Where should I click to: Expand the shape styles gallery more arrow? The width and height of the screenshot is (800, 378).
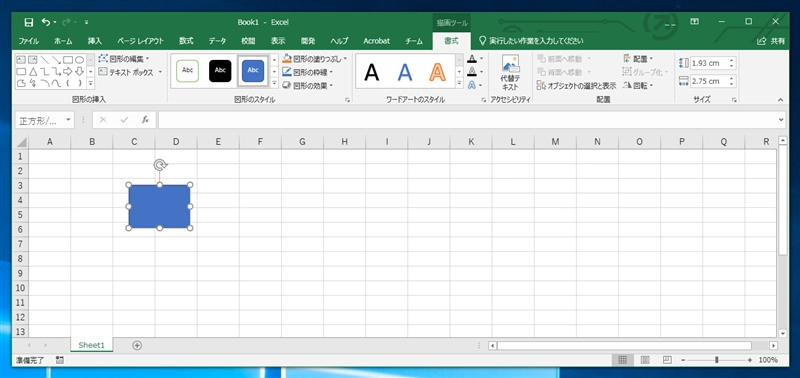[x=274, y=83]
